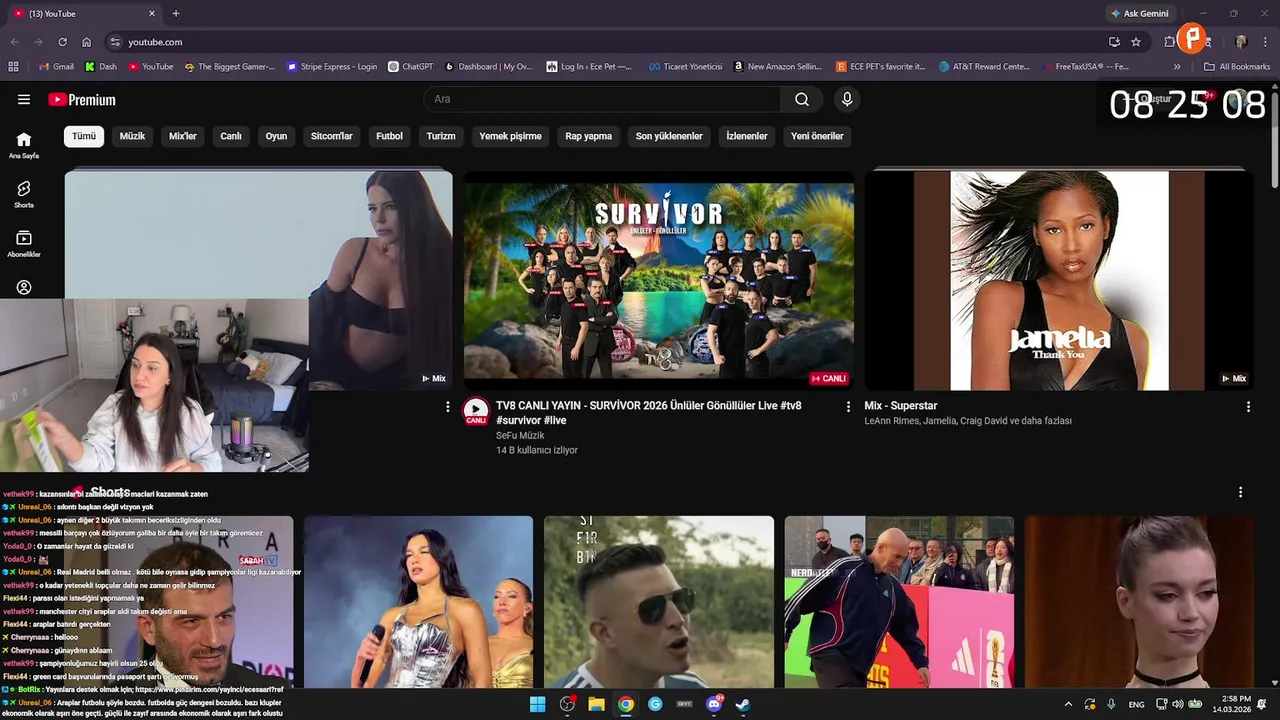Select the Tümü filter chip

[84, 136]
